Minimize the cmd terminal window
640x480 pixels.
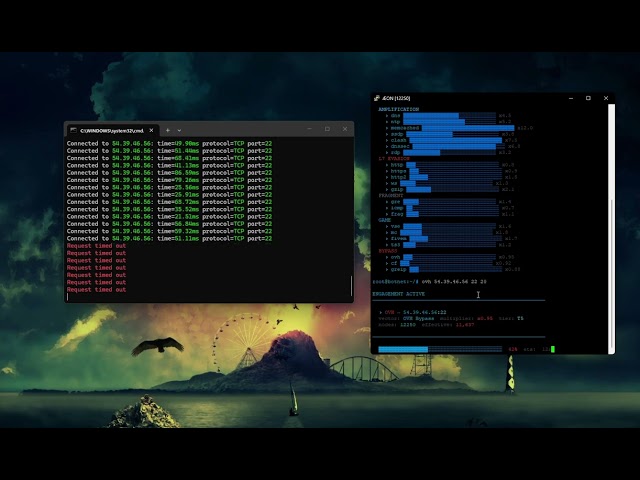pyautogui.click(x=309, y=129)
